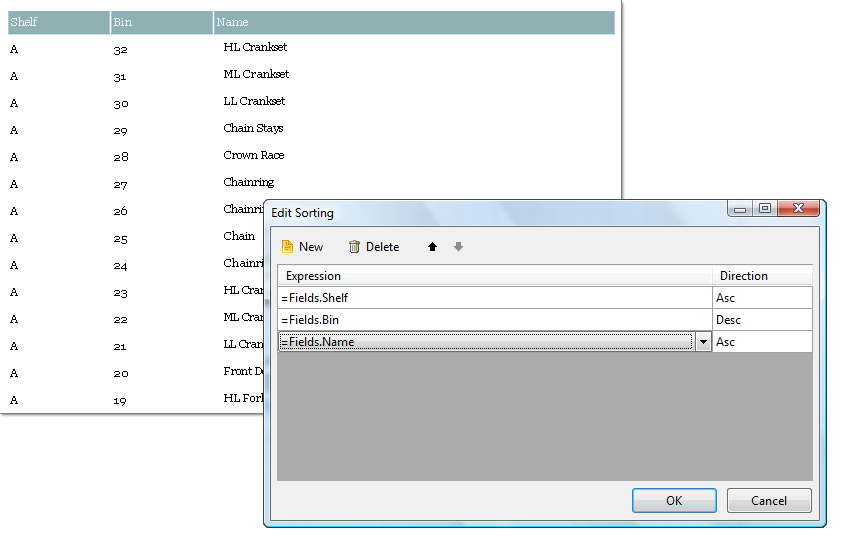Click the New sort expression button
Image resolution: width=850 pixels, height=550 pixels.
[302, 247]
